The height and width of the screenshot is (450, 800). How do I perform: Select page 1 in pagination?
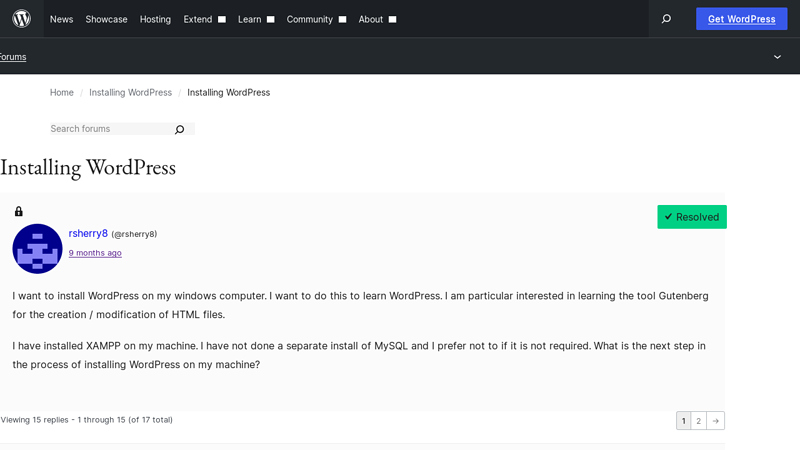pyautogui.click(x=684, y=421)
